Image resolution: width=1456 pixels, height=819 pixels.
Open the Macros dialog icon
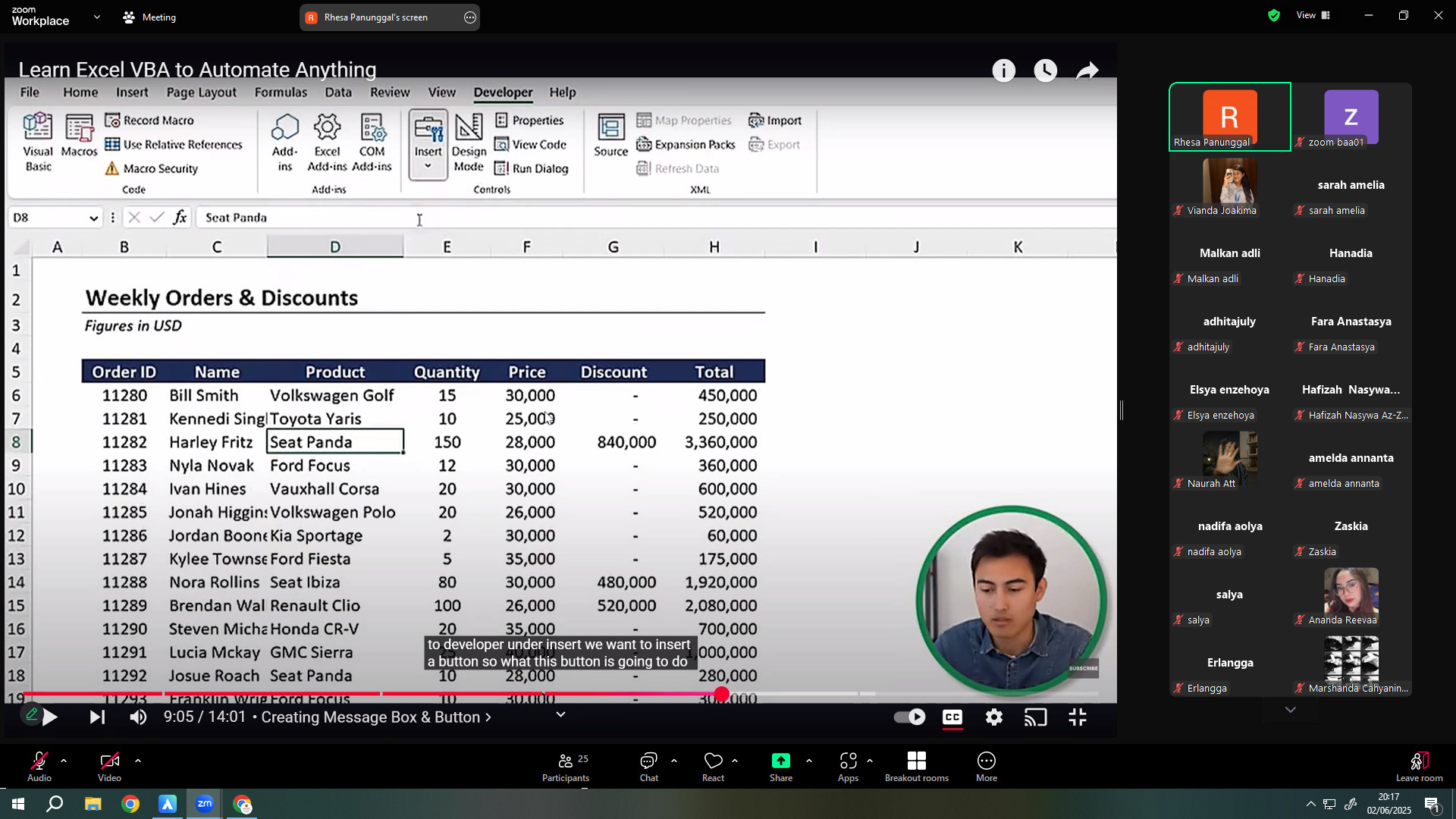(79, 136)
